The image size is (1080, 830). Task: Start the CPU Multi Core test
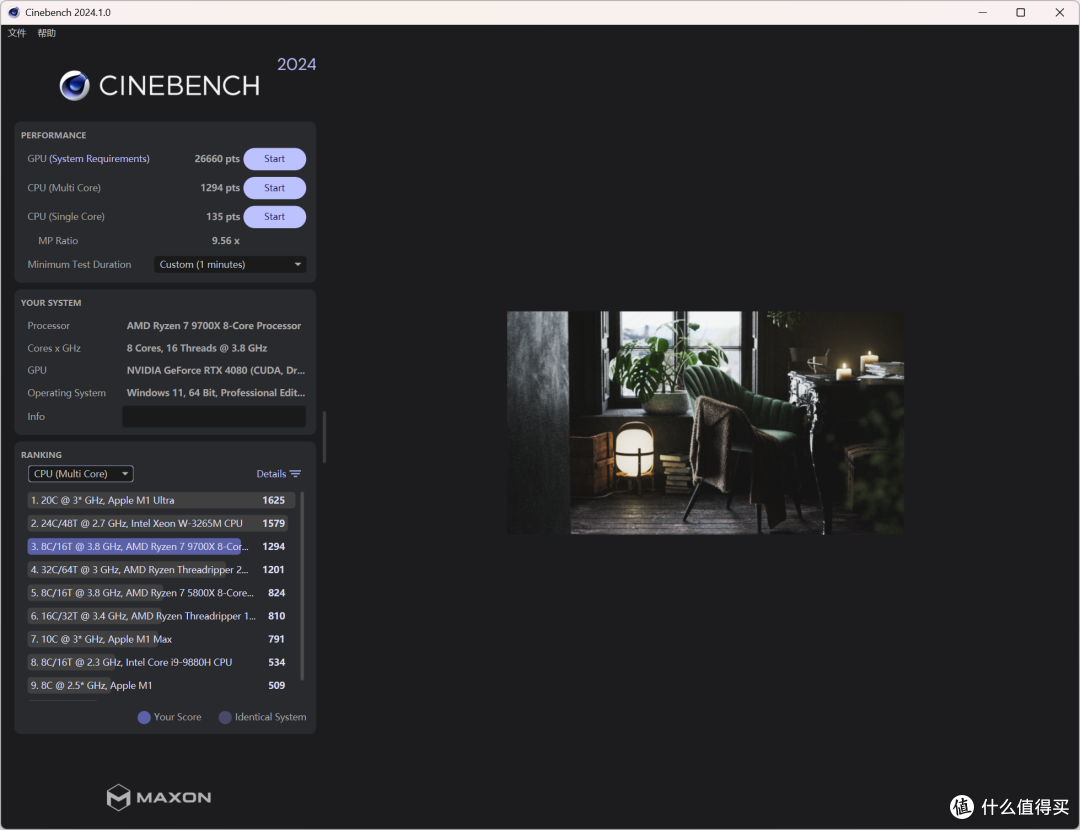(x=274, y=187)
